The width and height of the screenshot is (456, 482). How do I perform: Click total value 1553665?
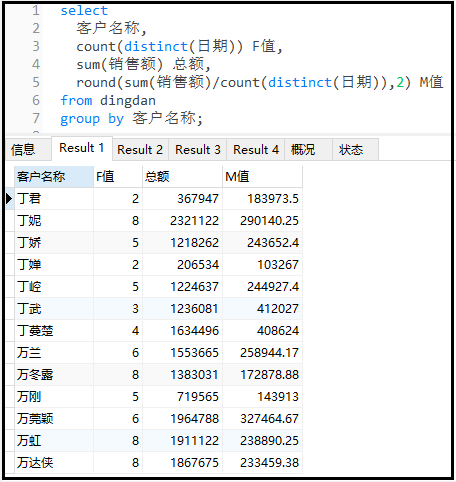(182, 353)
